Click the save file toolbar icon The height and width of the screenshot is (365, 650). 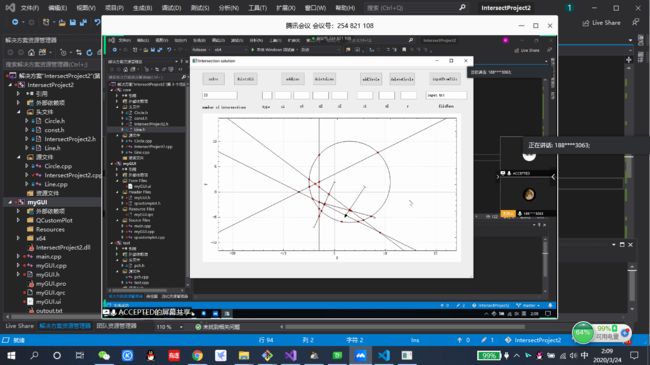[73, 22]
